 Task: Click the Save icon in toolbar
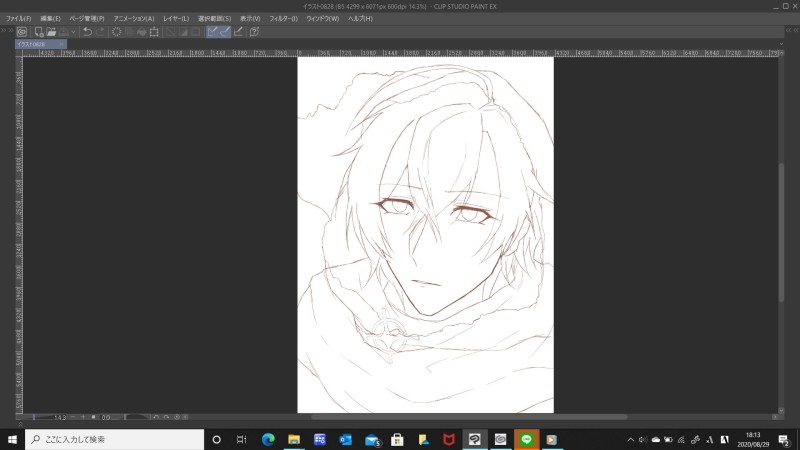coord(64,32)
